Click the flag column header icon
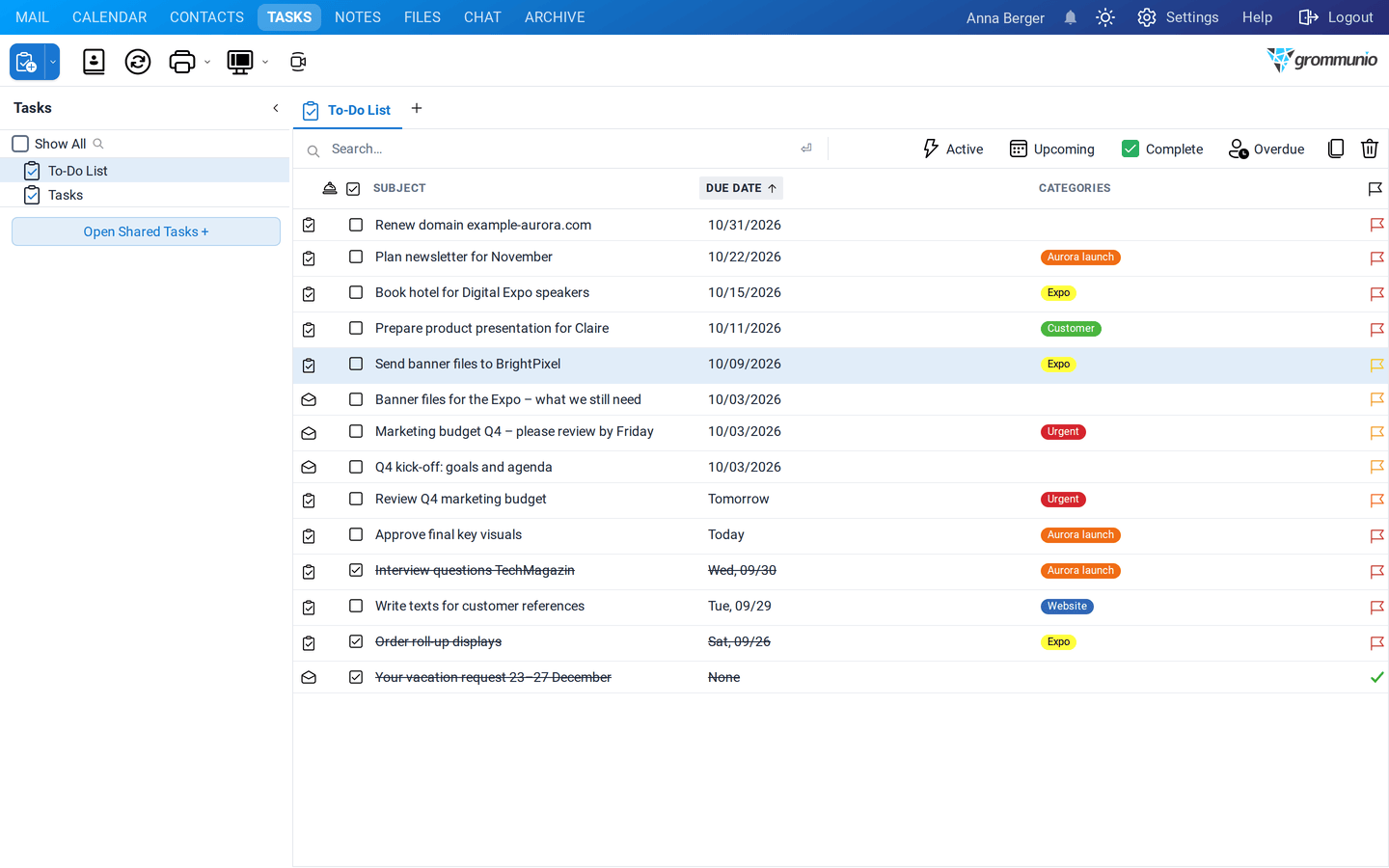Screen dimensions: 1389x868 click(x=1375, y=189)
